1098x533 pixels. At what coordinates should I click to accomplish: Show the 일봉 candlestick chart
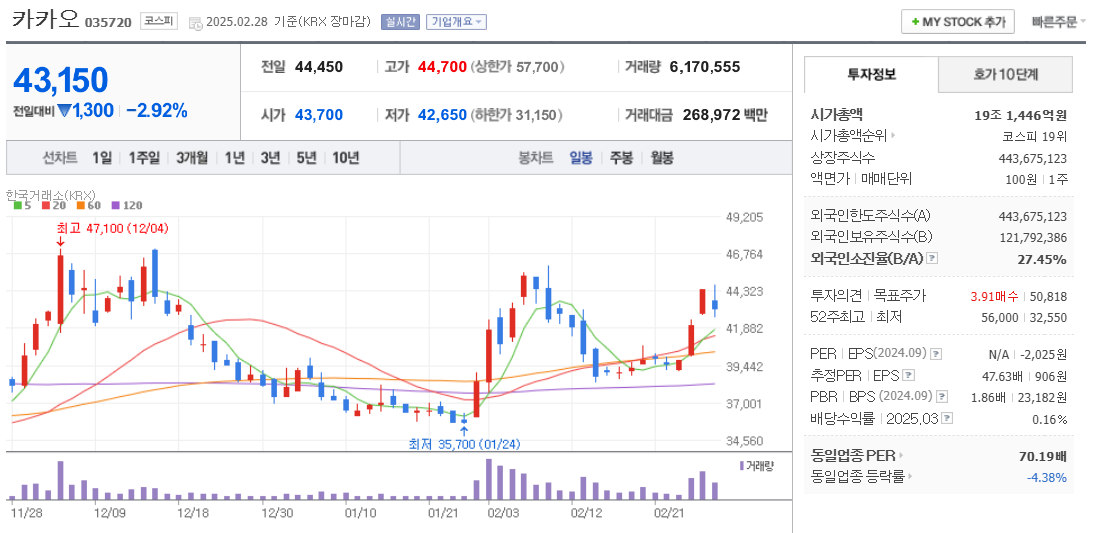click(x=581, y=158)
